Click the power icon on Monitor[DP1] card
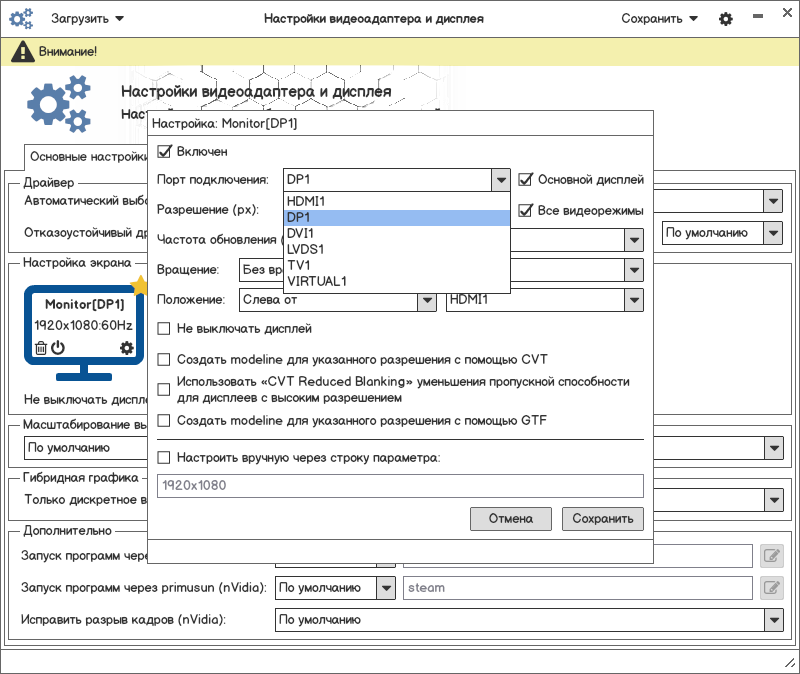The width and height of the screenshot is (800, 674). click(58, 348)
